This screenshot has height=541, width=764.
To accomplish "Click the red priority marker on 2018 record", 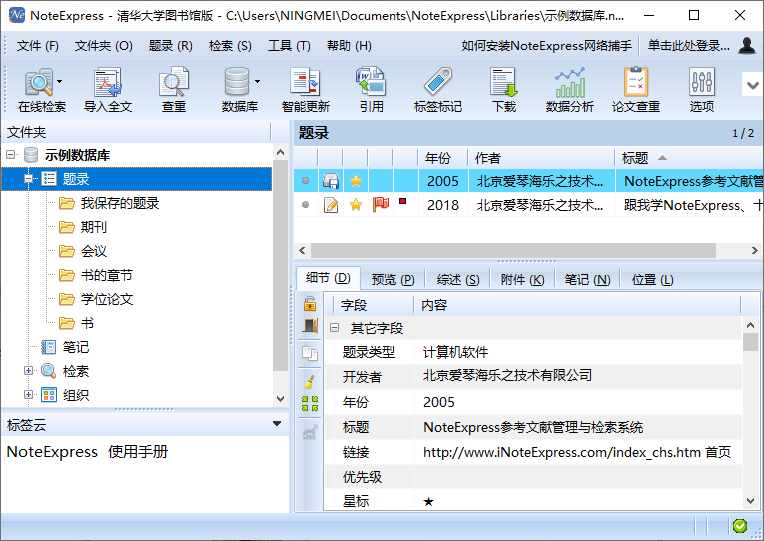I will click(402, 203).
